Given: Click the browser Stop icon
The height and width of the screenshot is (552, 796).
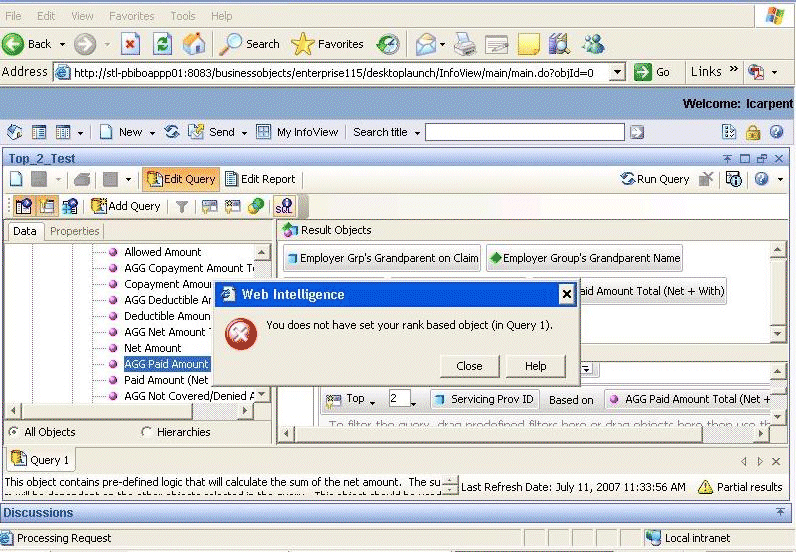Looking at the screenshot, I should tap(131, 44).
